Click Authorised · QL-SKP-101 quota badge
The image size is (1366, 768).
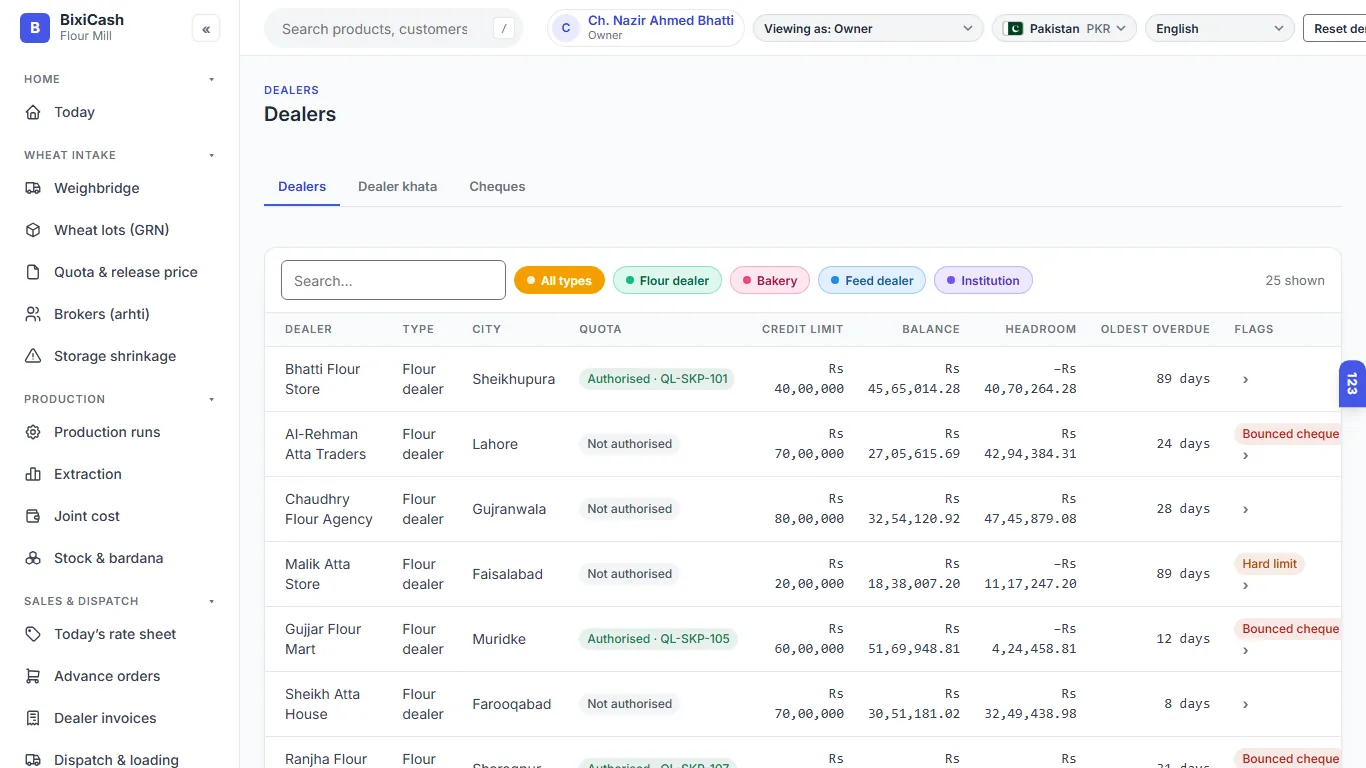[656, 379]
